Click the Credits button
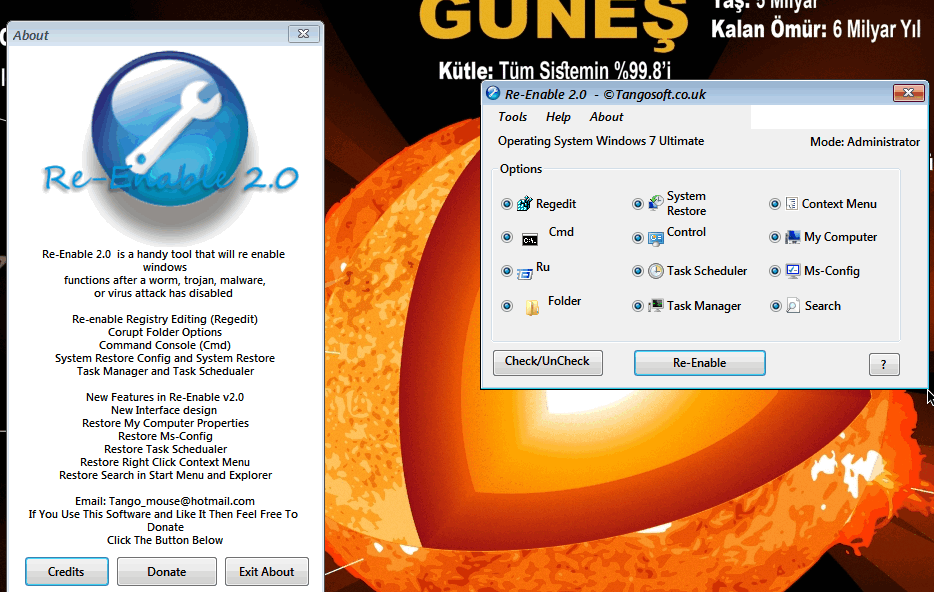 tap(66, 572)
